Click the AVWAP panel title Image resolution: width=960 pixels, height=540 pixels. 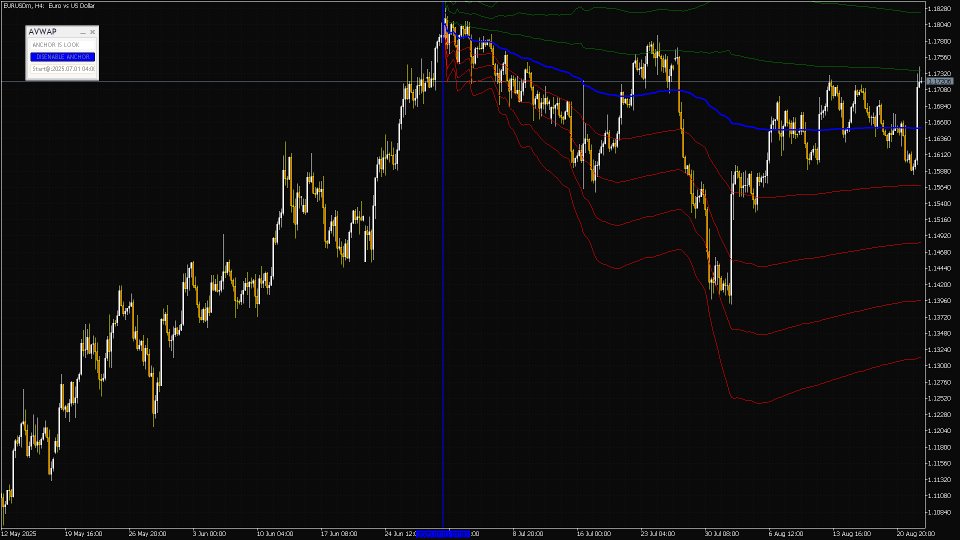[42, 32]
